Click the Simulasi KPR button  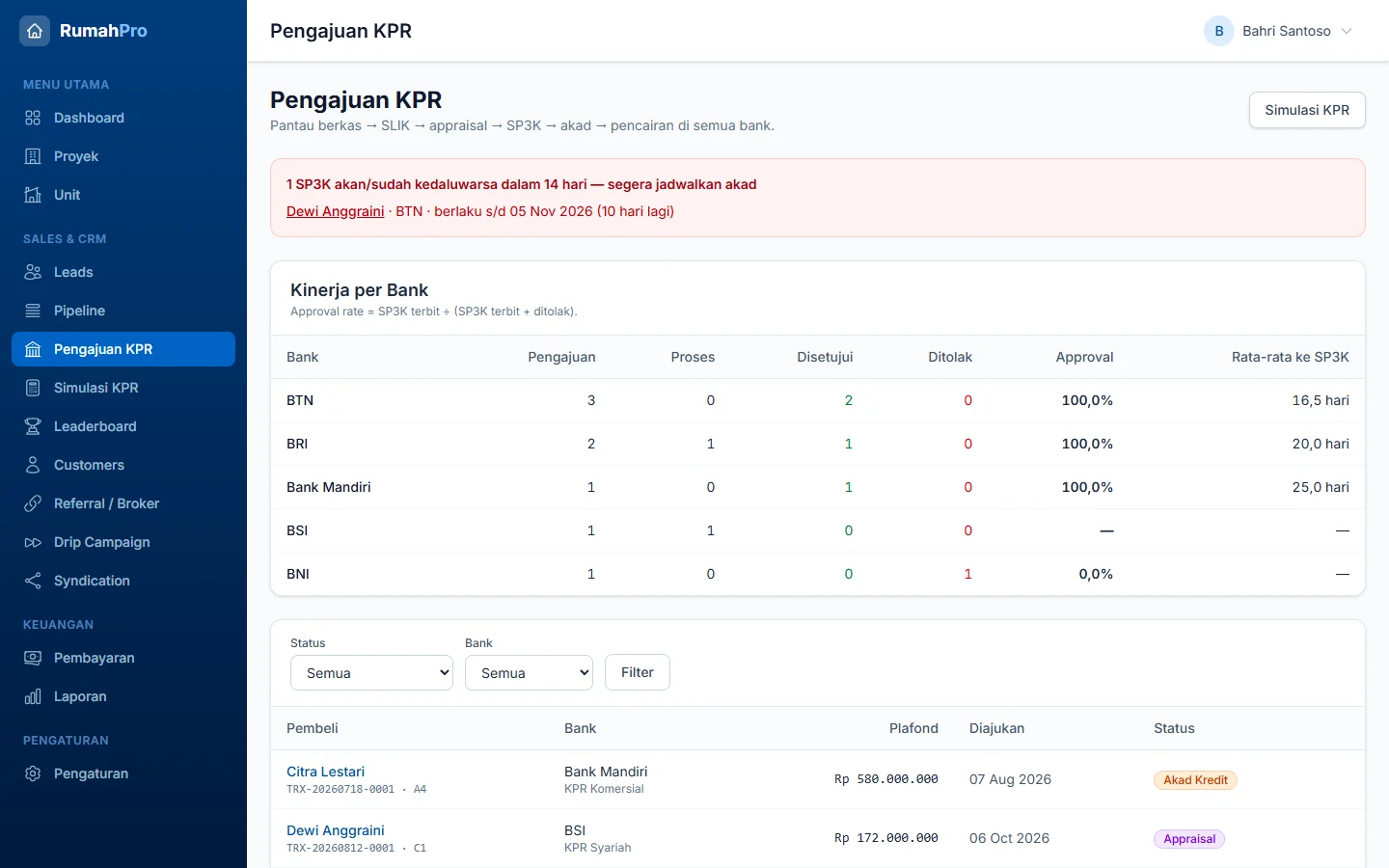[x=1307, y=110]
